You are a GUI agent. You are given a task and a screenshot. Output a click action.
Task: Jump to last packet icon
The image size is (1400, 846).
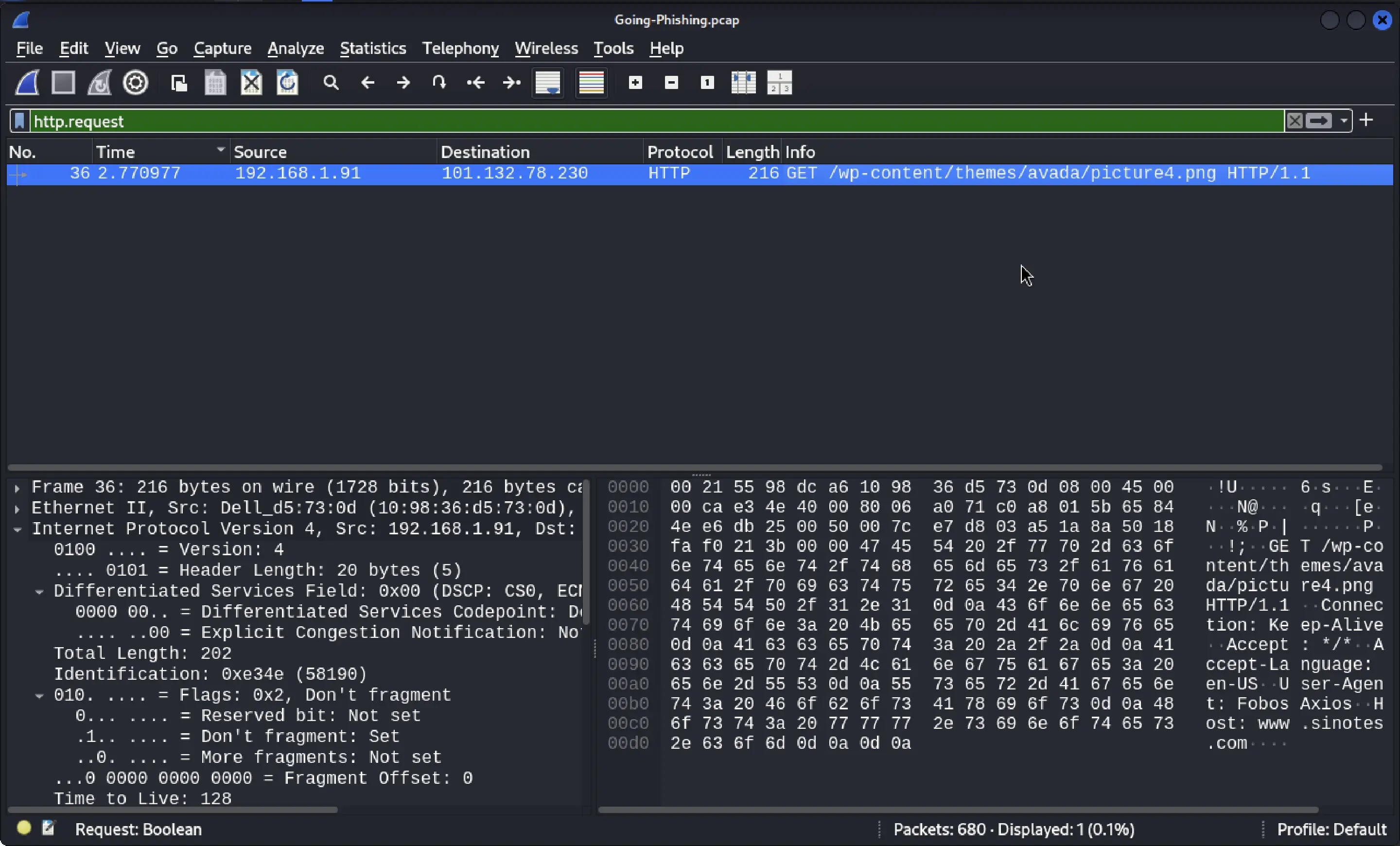click(x=511, y=83)
